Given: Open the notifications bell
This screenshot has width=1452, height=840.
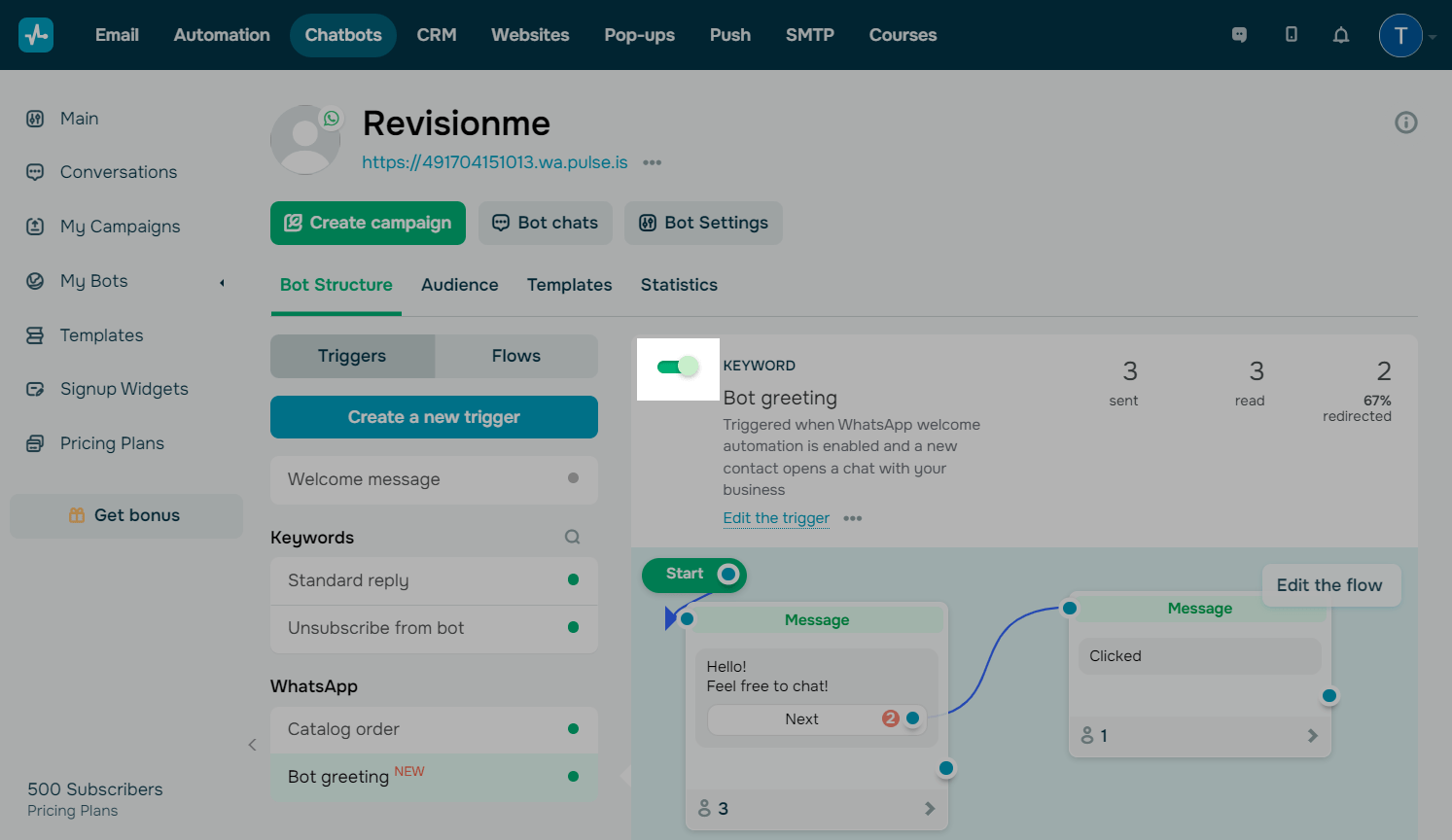Looking at the screenshot, I should click(x=1340, y=35).
